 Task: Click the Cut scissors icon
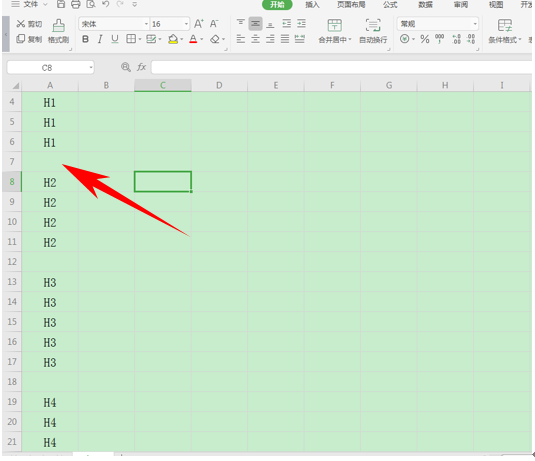point(21,24)
